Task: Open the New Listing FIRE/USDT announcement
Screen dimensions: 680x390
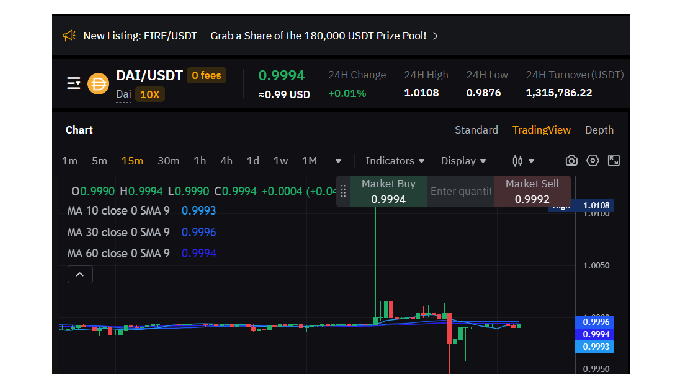Action: (140, 36)
